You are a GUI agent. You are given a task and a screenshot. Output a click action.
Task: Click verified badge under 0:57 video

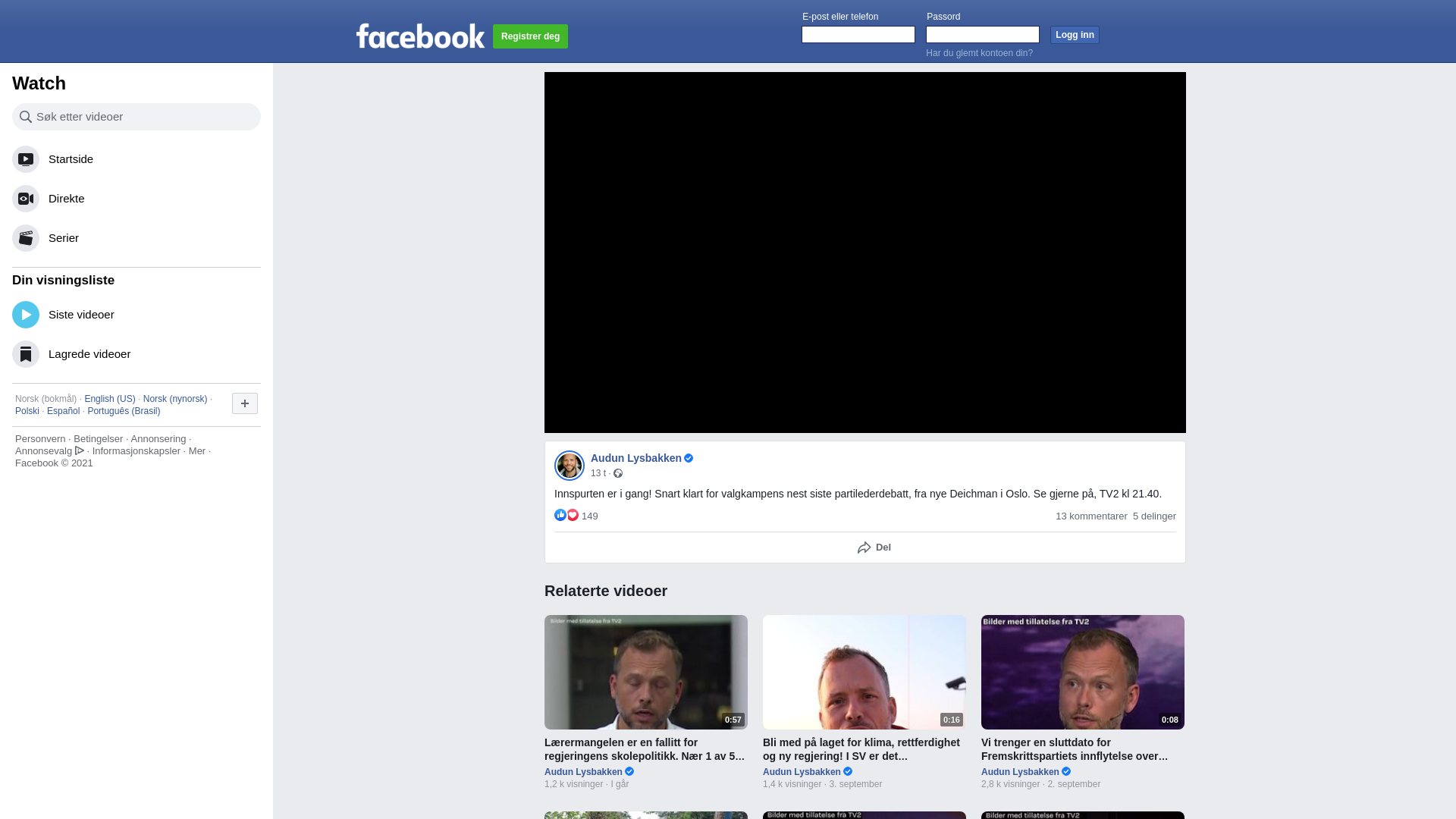(629, 771)
